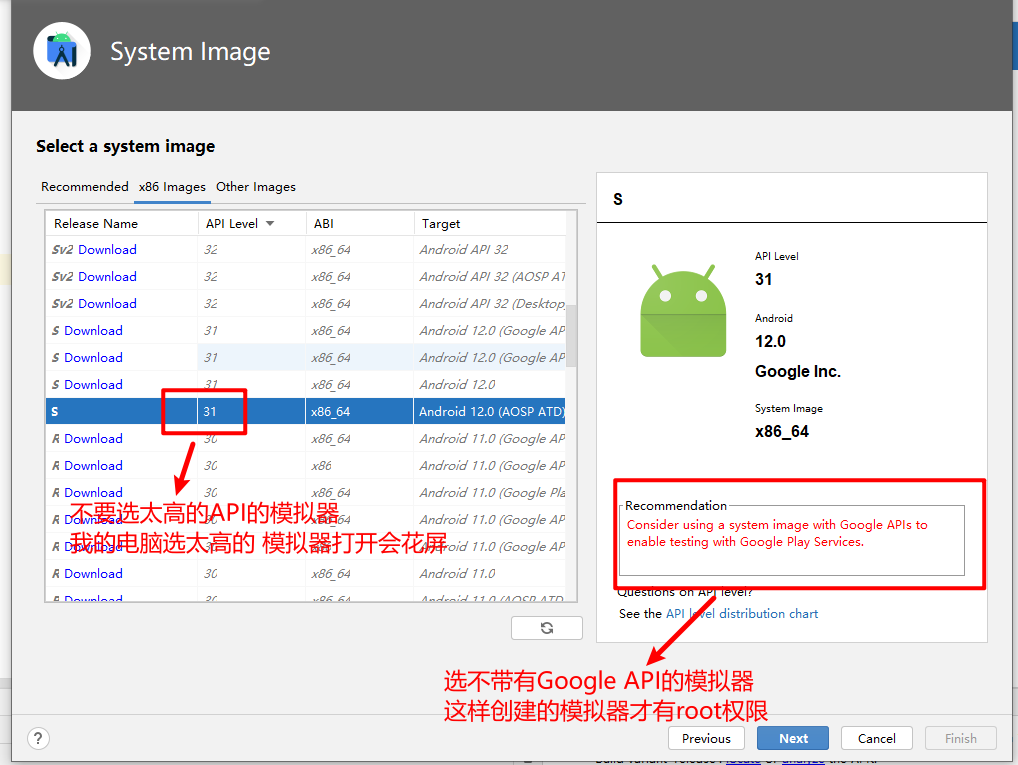Click the green Android robot image

click(683, 311)
